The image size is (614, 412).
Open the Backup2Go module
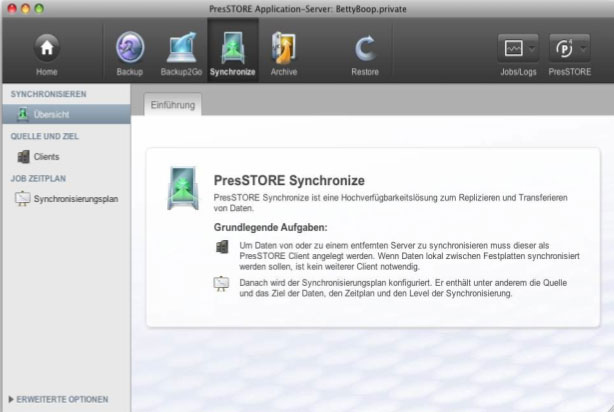pyautogui.click(x=181, y=50)
